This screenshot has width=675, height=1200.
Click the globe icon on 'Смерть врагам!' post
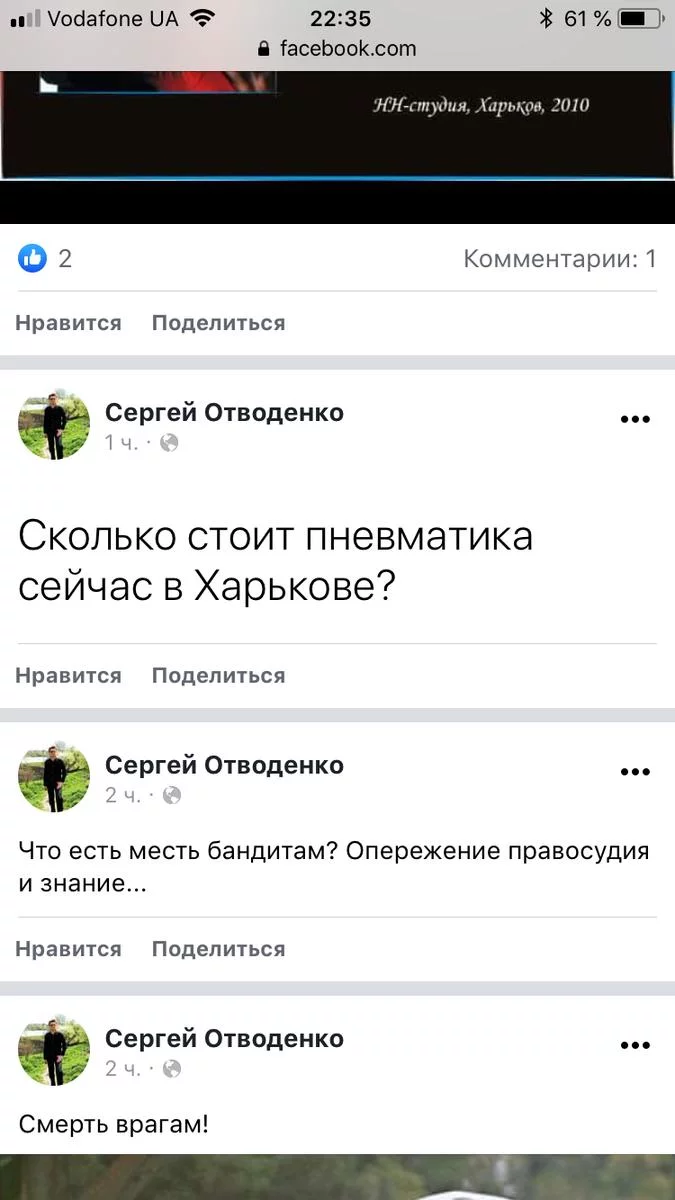[x=172, y=1069]
